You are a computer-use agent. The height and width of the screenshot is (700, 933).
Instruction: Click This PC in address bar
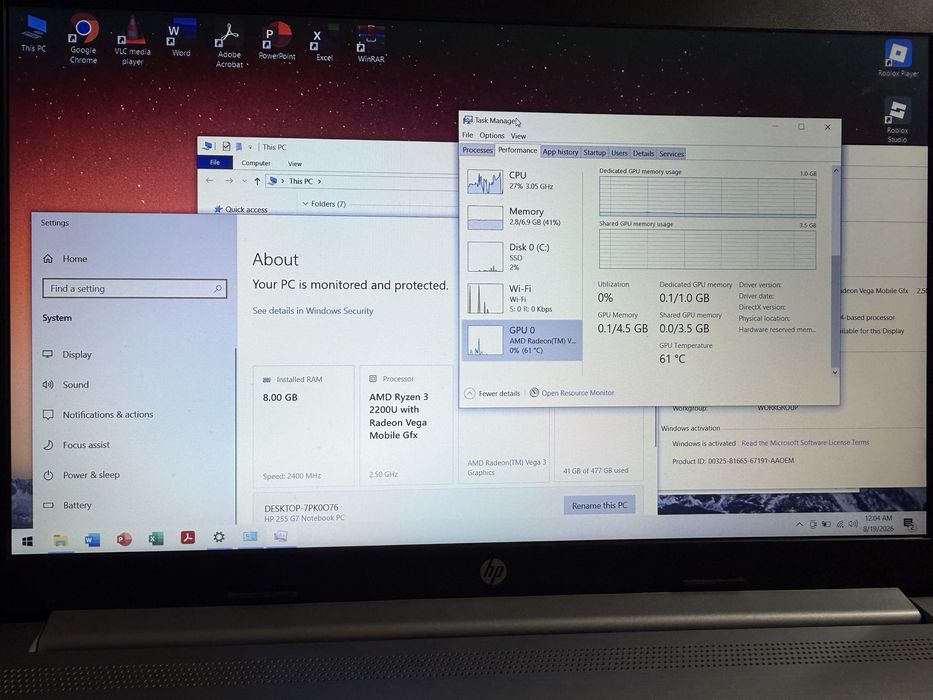(300, 181)
